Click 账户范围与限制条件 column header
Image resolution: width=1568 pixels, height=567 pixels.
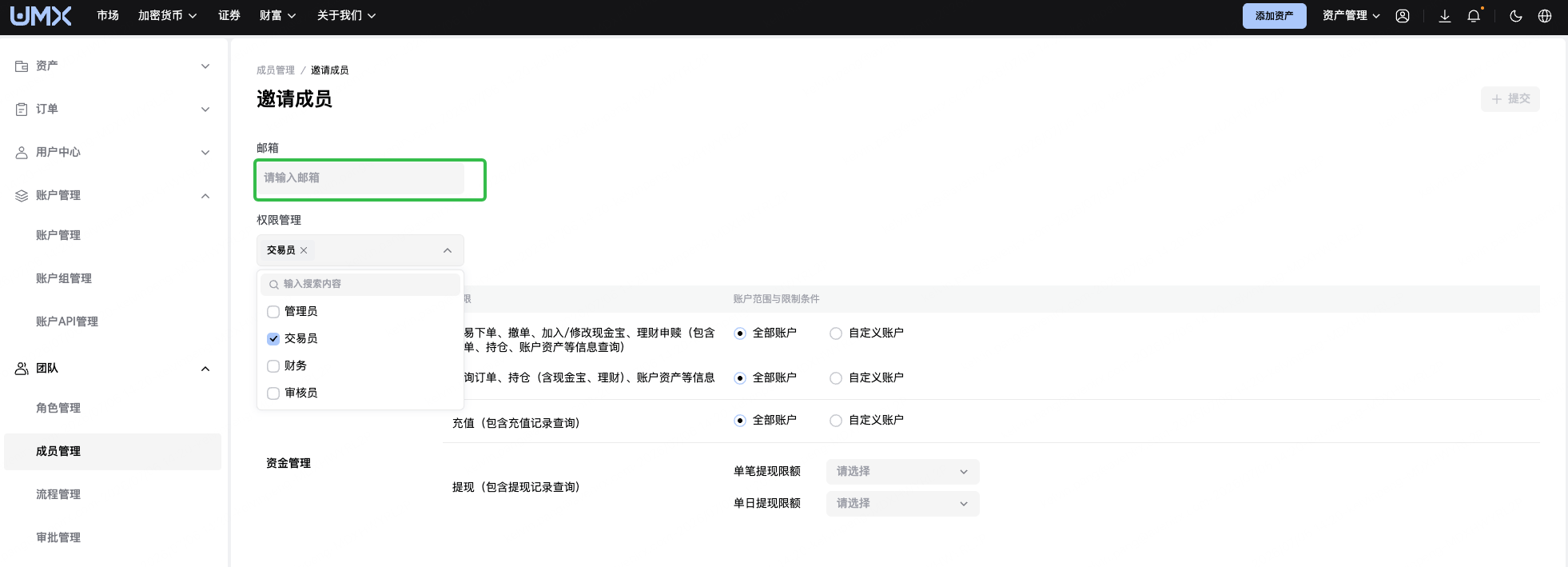coord(777,299)
